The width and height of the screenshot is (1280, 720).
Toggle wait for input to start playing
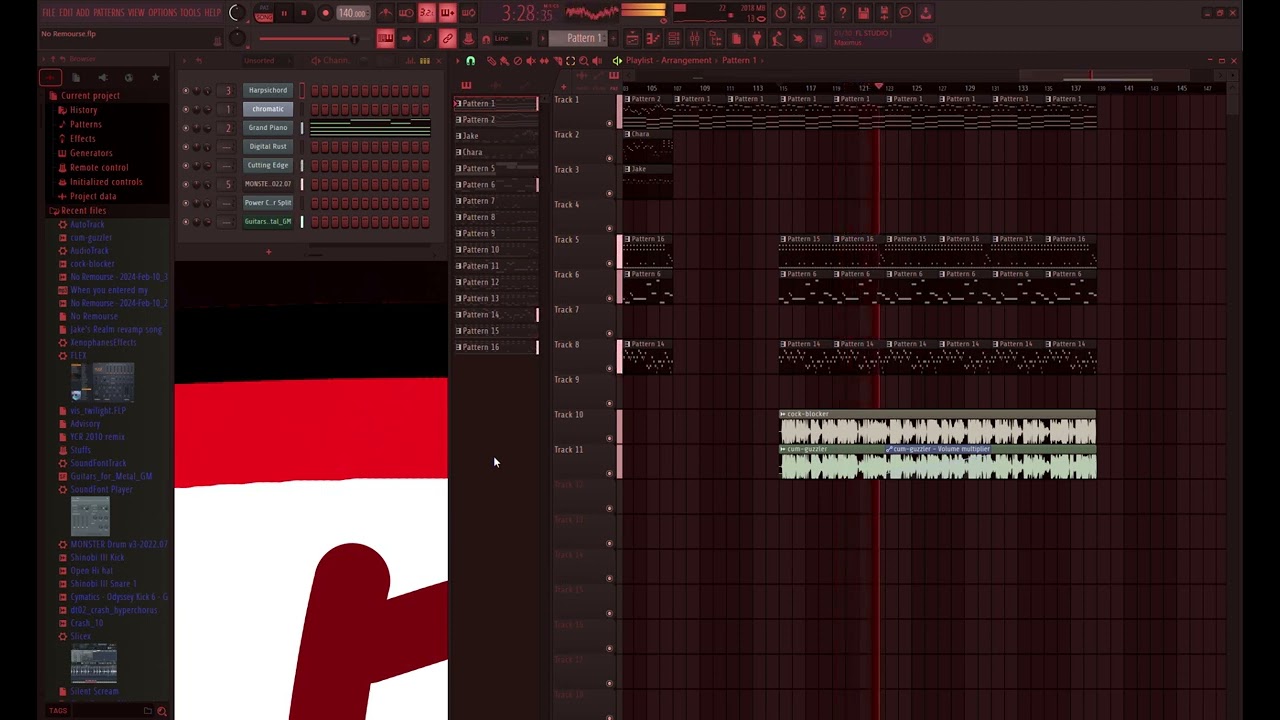pyautogui.click(x=406, y=13)
